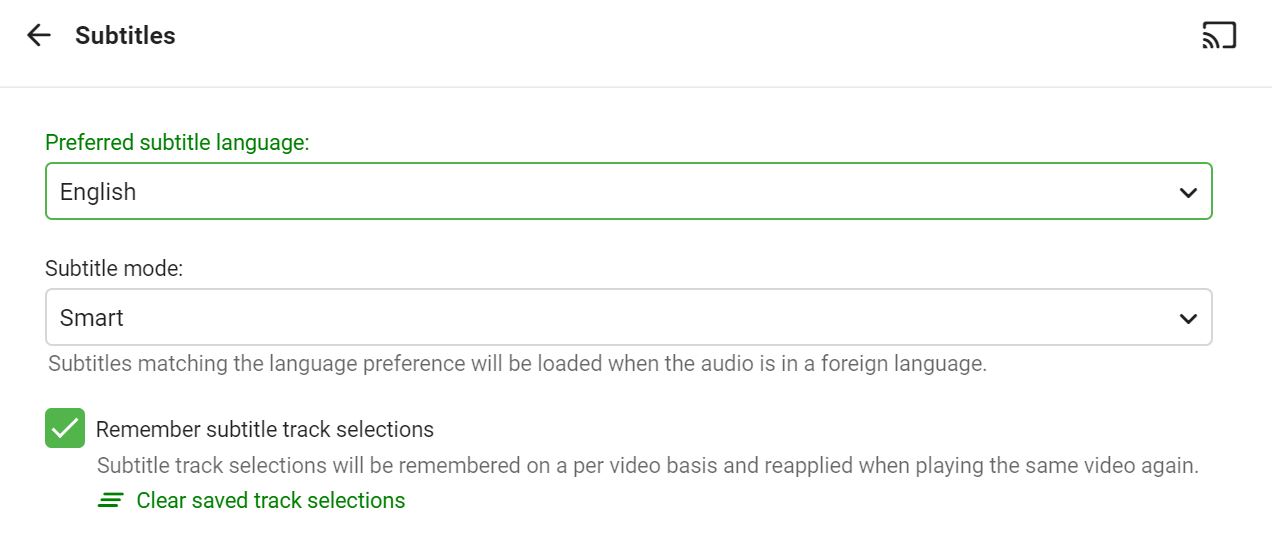Click the blank area below Clear saved track selections
The width and height of the screenshot is (1272, 547).
coord(640,530)
